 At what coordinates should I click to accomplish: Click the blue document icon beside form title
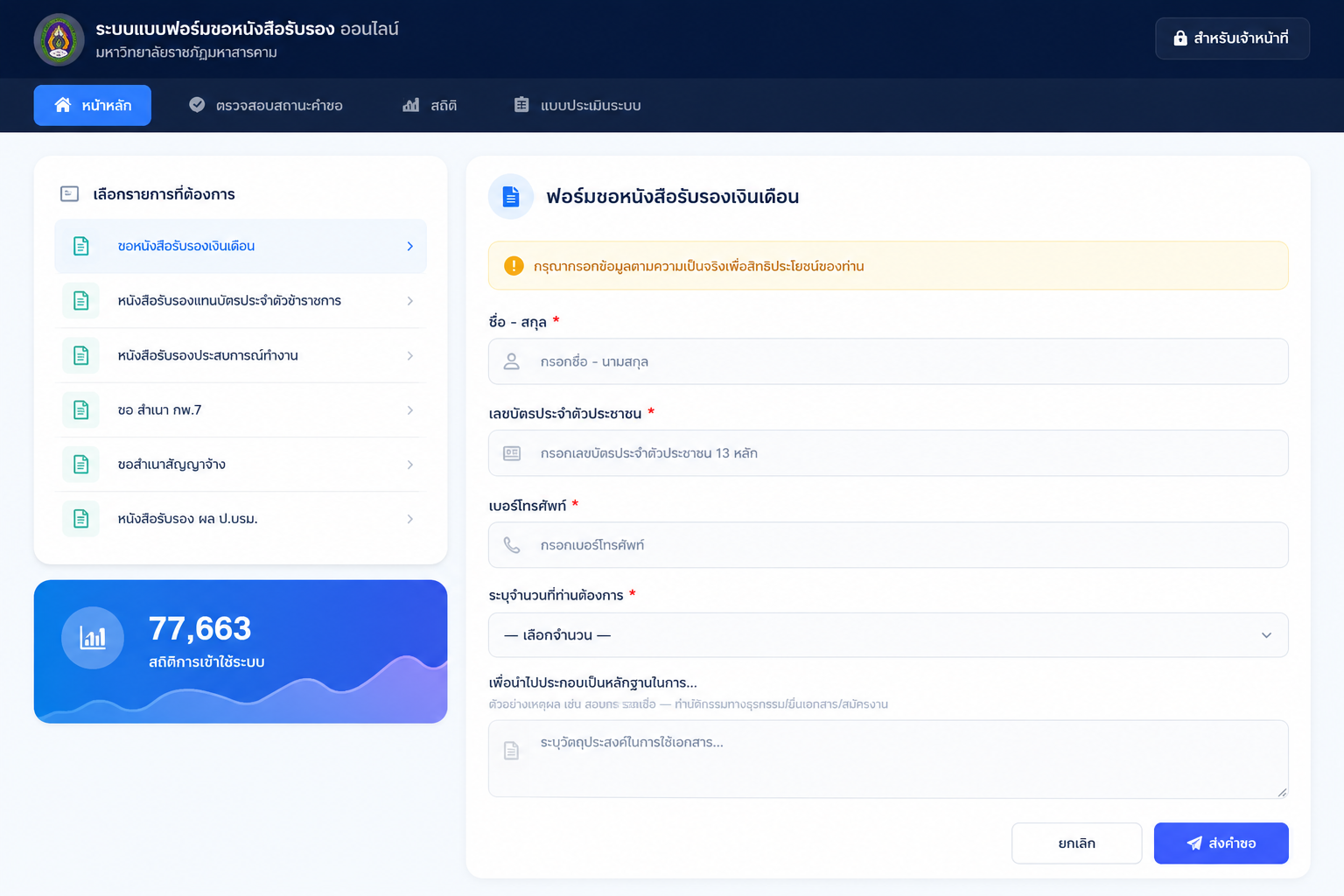[x=511, y=197]
